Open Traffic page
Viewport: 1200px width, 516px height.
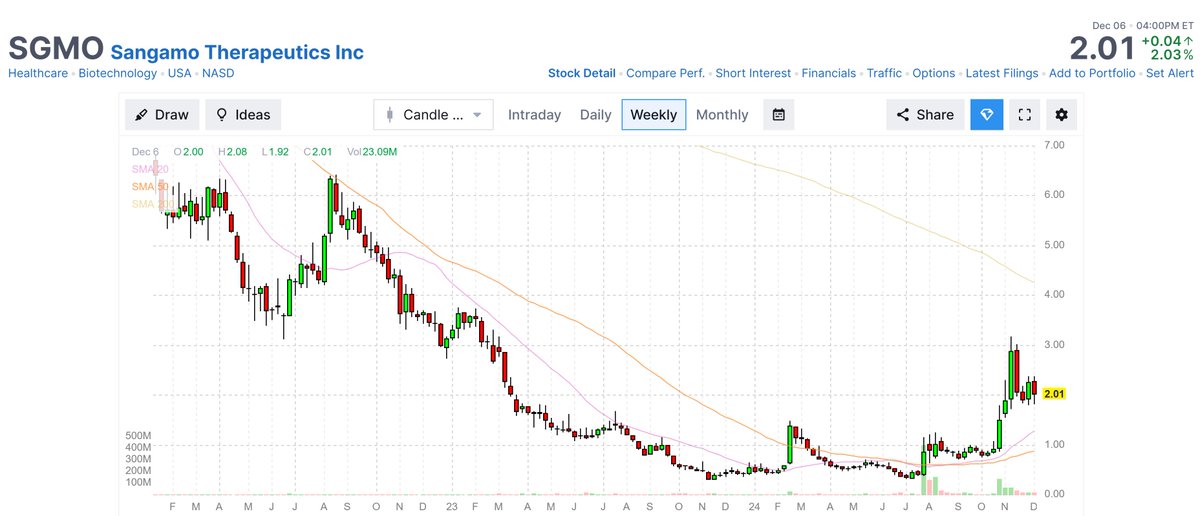pyautogui.click(x=884, y=73)
